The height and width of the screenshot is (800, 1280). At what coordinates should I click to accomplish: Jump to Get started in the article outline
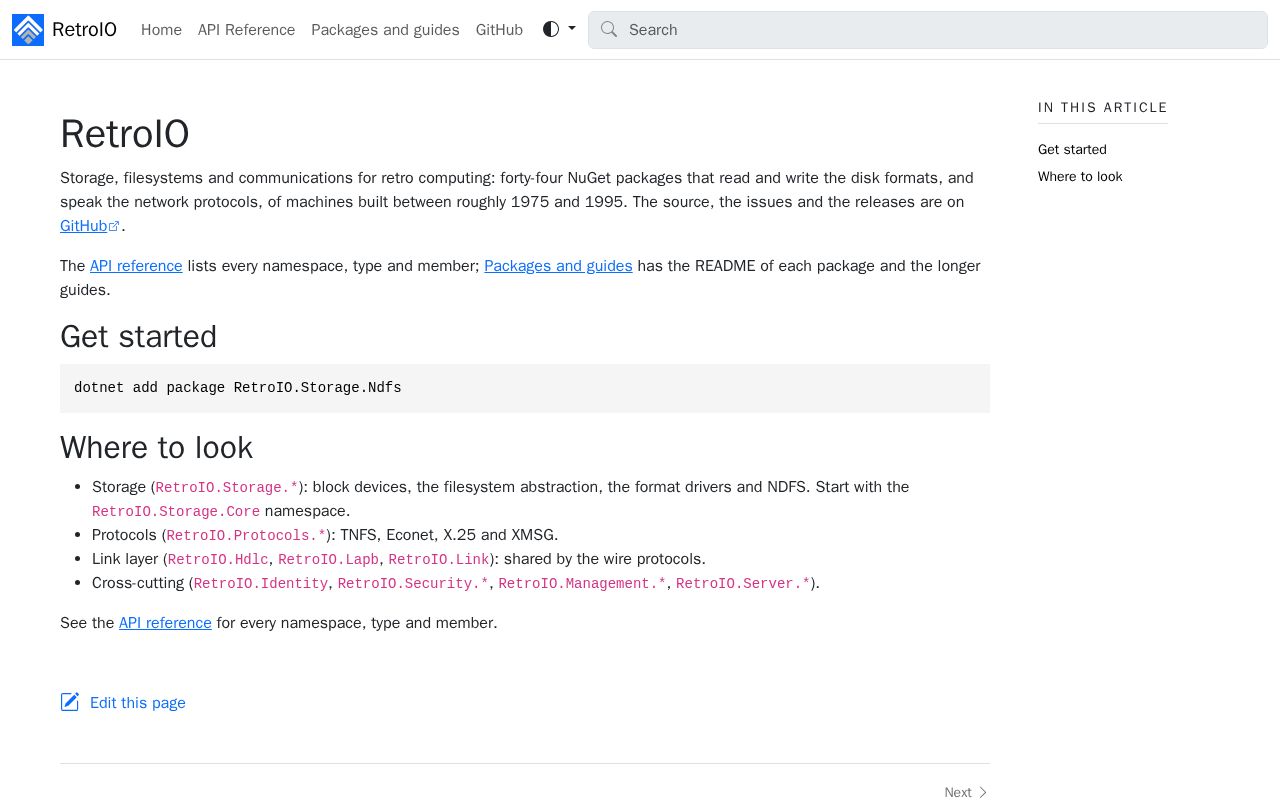(x=1072, y=150)
